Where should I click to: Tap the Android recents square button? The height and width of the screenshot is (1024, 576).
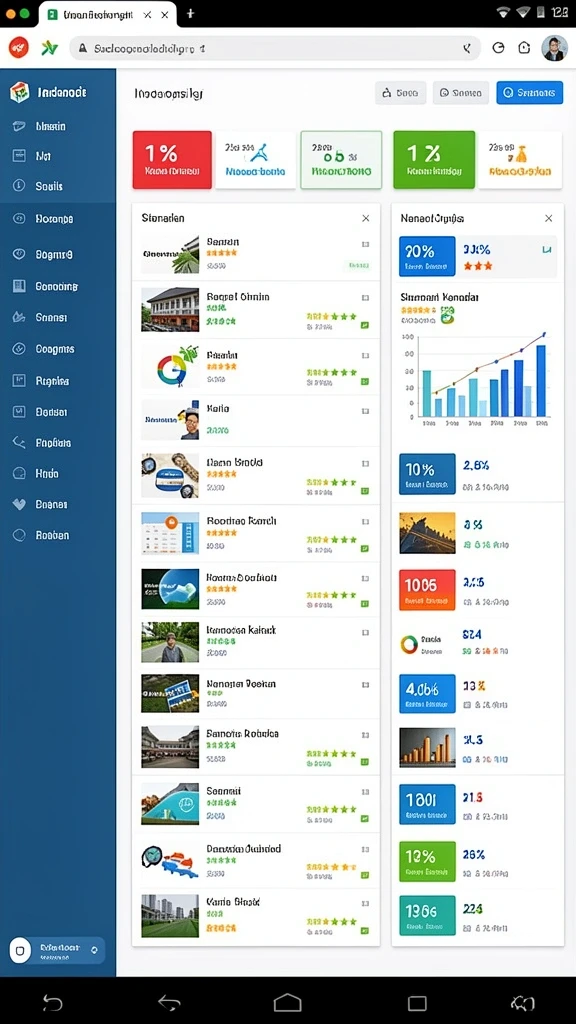coord(417,1002)
